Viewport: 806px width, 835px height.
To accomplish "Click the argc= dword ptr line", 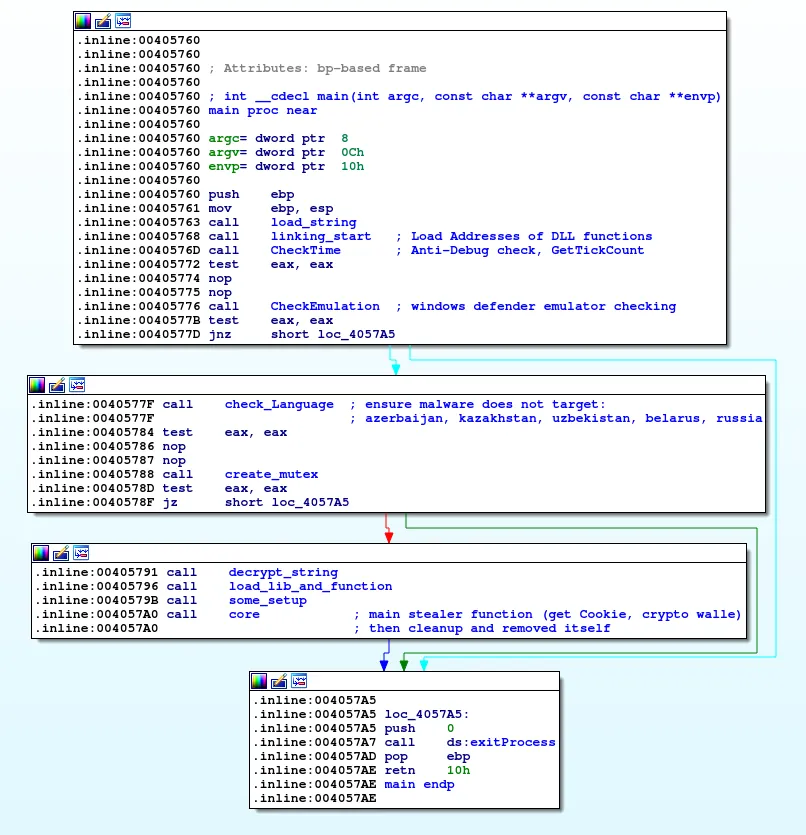I will click(x=278, y=138).
